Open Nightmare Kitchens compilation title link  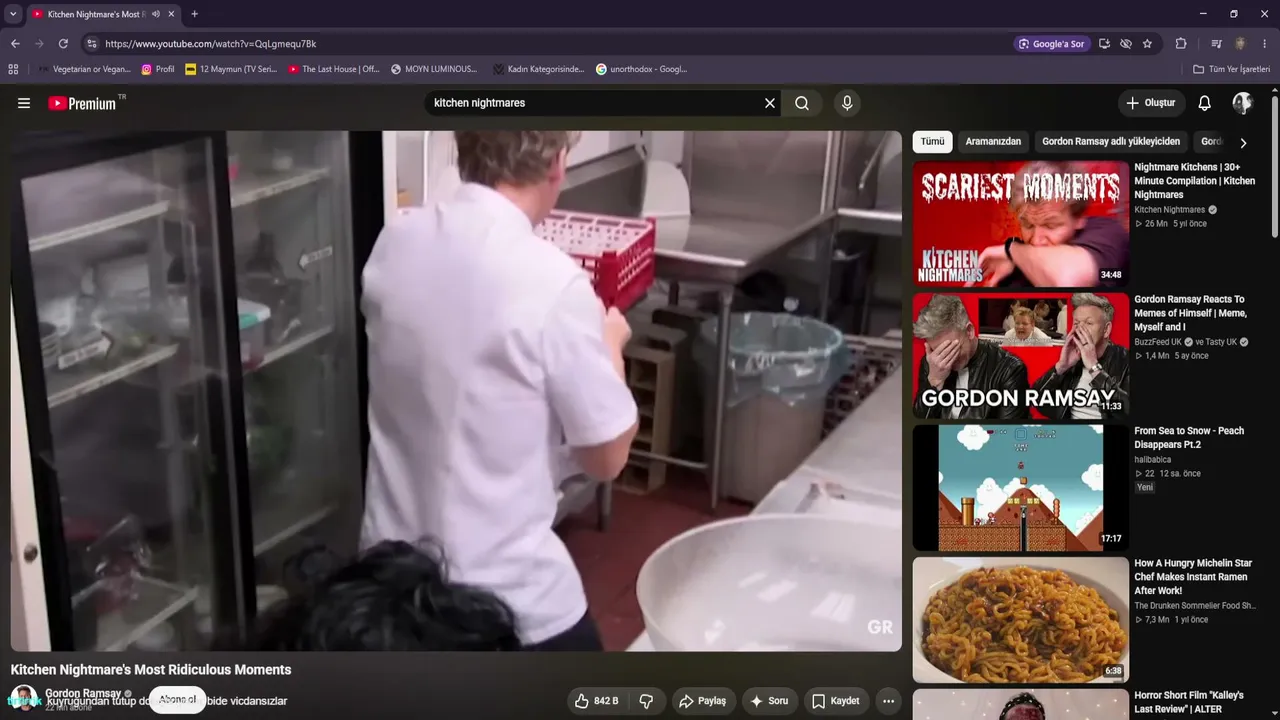[x=1194, y=181]
